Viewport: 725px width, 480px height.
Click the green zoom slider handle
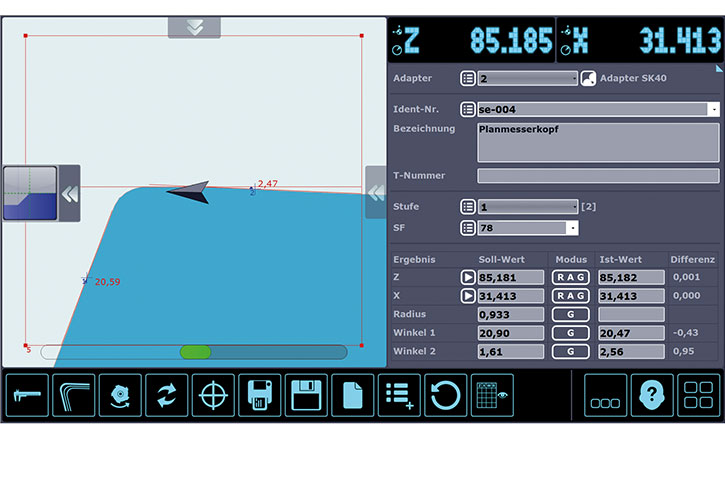click(x=195, y=352)
